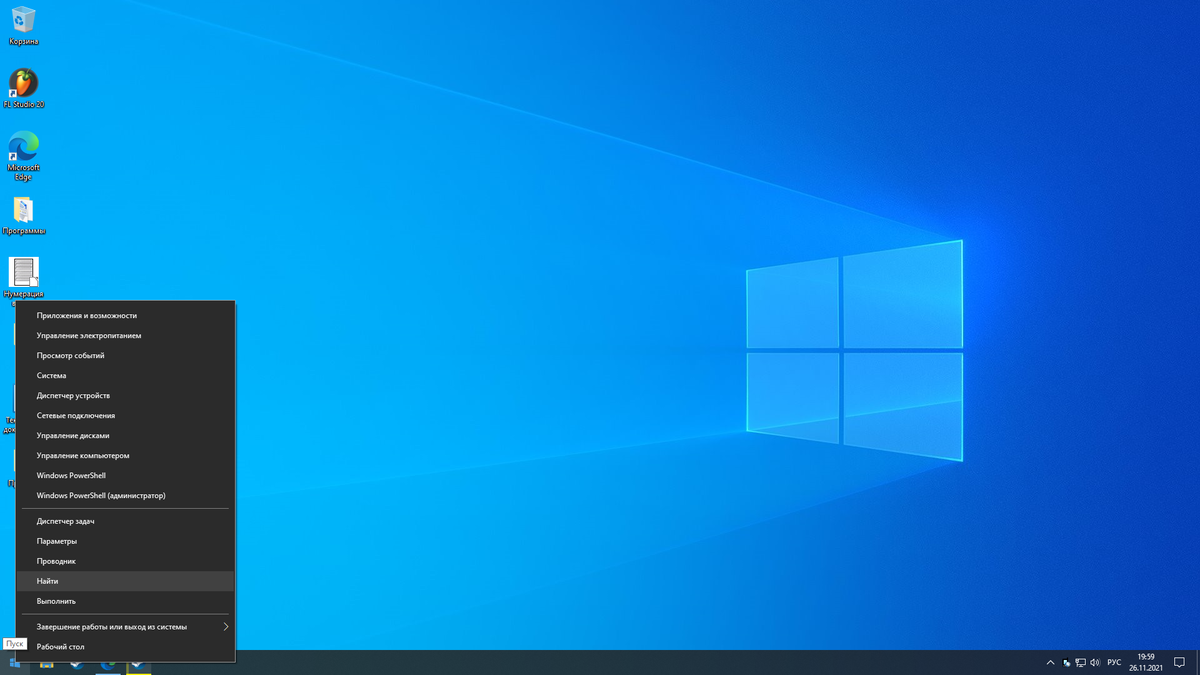This screenshot has height=675, width=1200.
Task: Choose Система in the Win+X menu
Action: point(126,376)
